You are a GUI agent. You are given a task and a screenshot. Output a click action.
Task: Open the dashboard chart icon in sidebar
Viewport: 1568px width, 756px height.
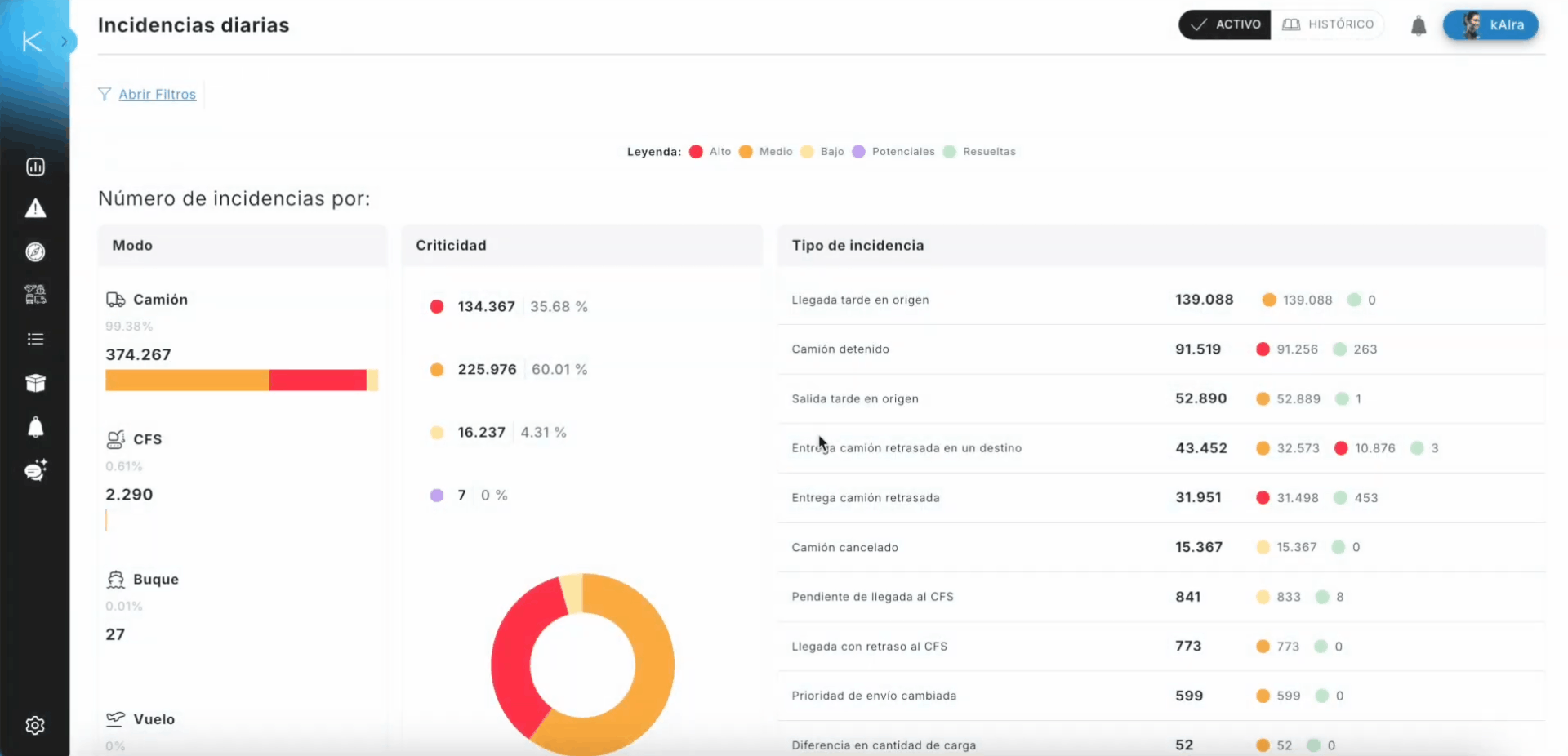click(35, 167)
